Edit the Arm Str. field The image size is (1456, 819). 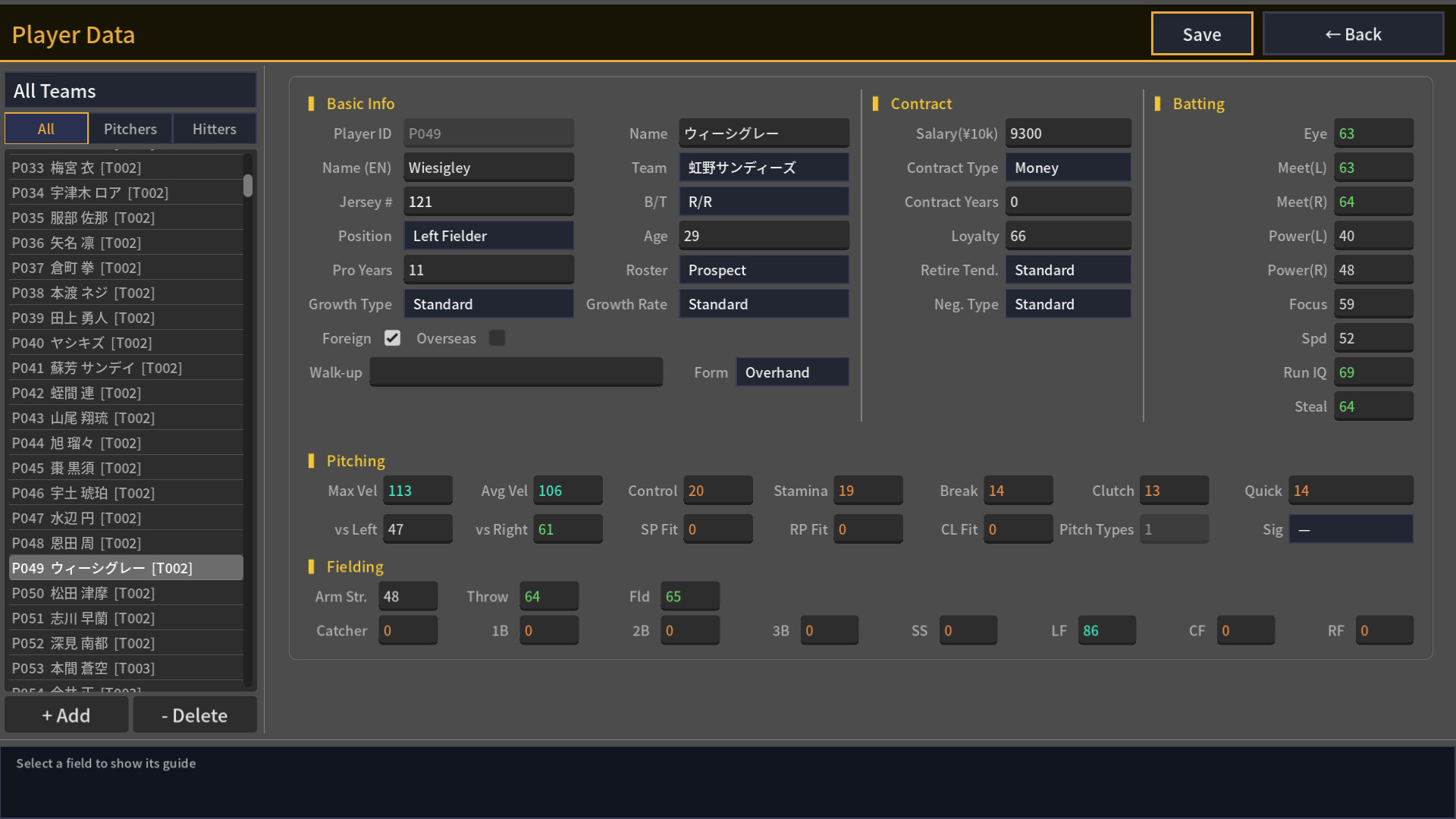coord(408,597)
